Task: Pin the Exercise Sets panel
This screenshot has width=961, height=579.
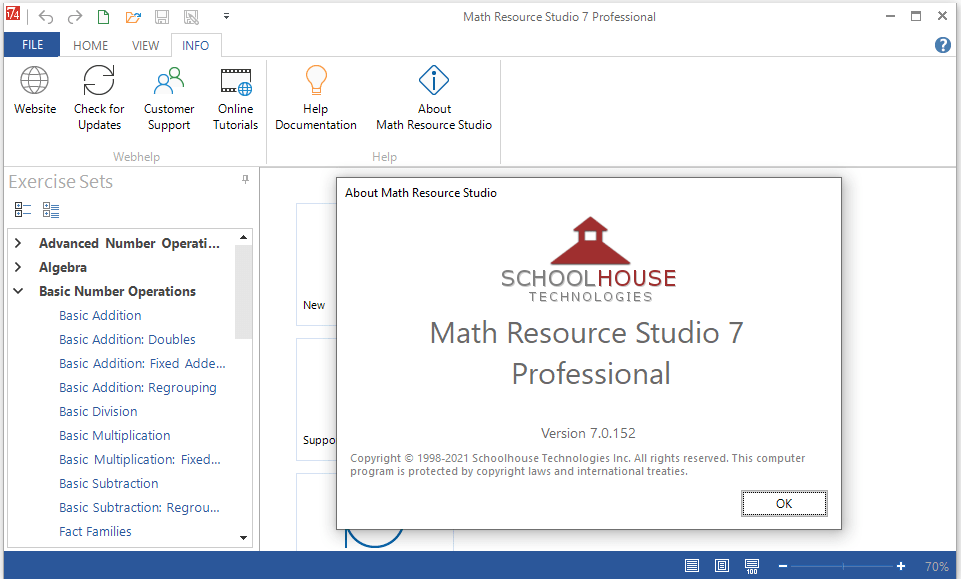Action: 245,180
